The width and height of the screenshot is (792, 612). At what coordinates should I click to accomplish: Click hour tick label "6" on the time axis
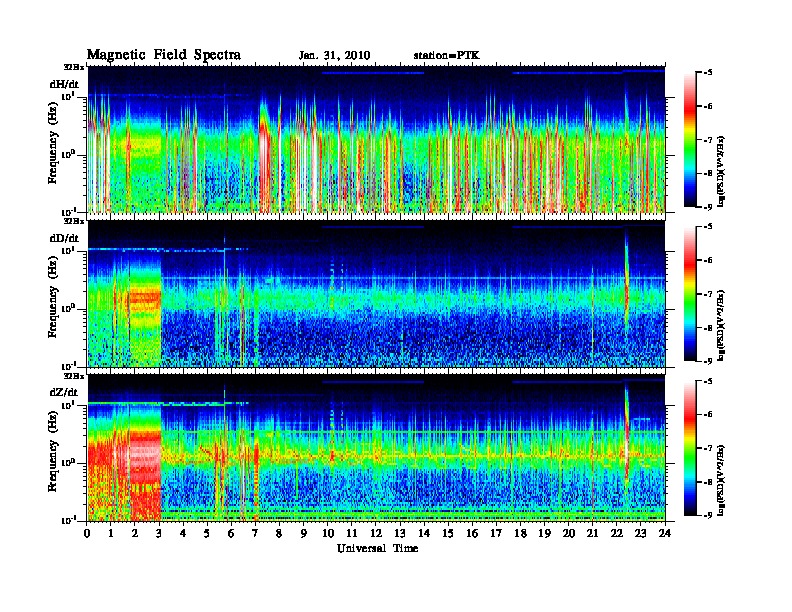coord(231,534)
